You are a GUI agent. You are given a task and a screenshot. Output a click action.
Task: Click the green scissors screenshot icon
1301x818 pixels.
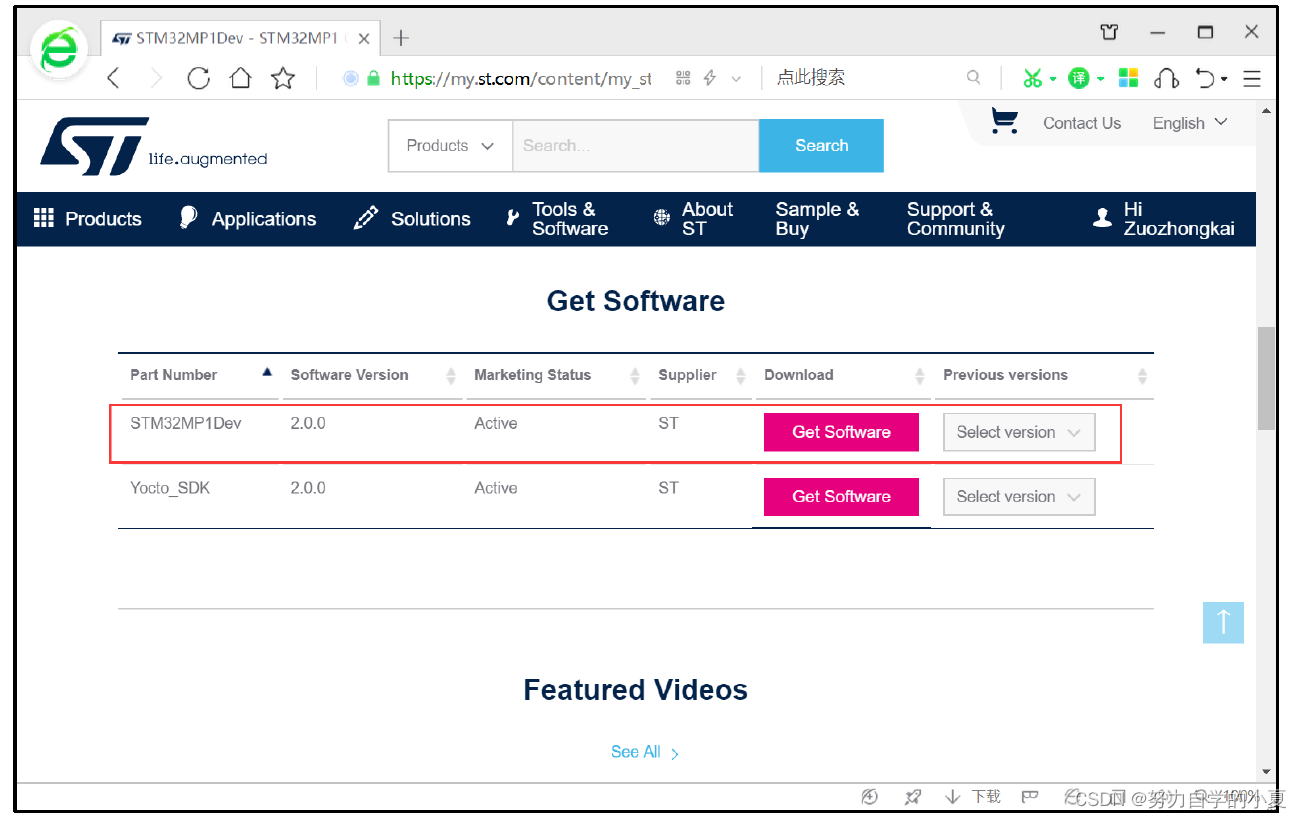click(x=1032, y=78)
